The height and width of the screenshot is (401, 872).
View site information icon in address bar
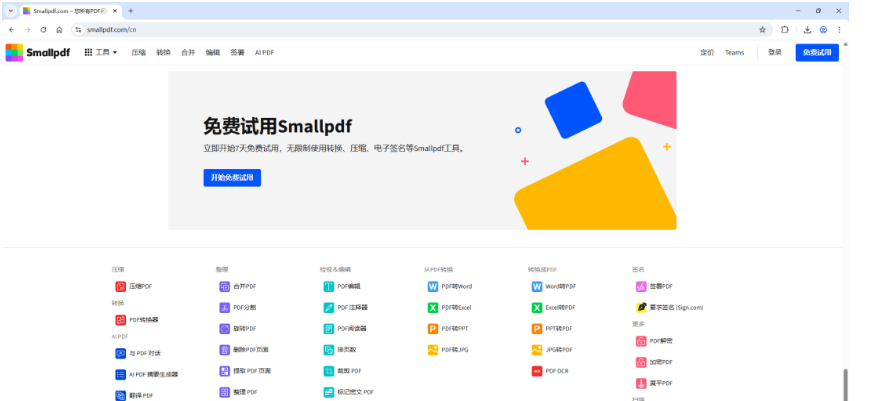tap(78, 30)
